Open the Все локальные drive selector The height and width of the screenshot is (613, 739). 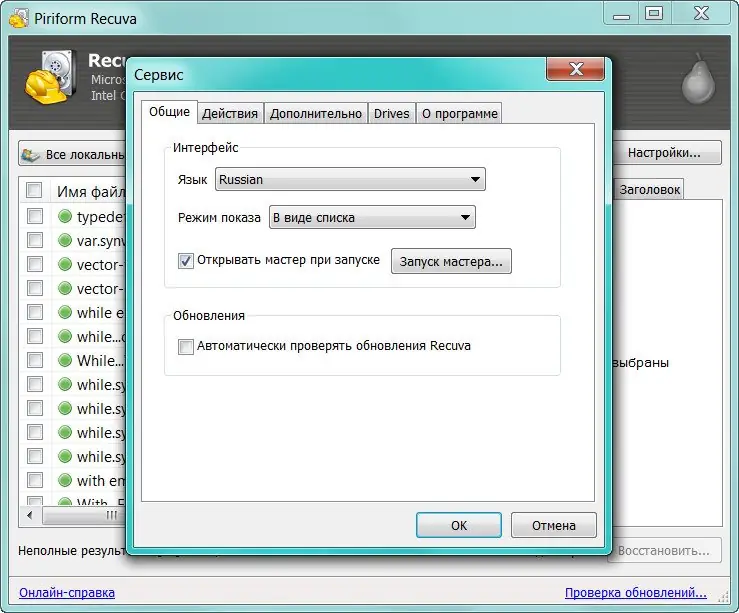73,154
